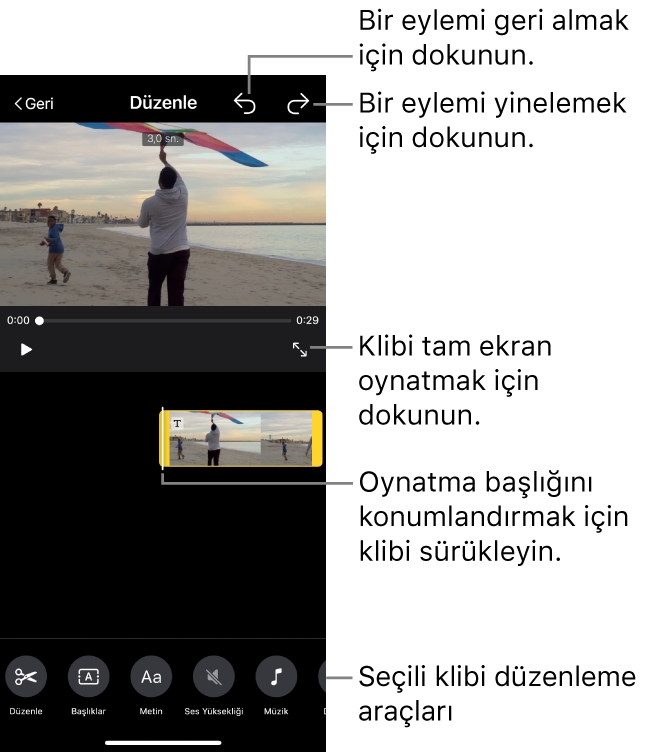This screenshot has width=652, height=753.
Task: Click the playback scrubber at 0:00
Action: 39,321
